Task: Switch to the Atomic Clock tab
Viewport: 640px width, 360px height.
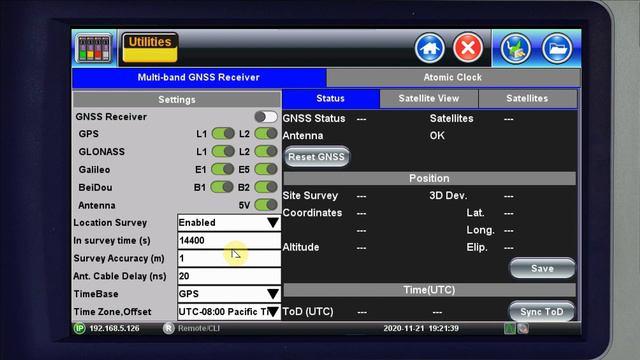Action: (x=453, y=78)
